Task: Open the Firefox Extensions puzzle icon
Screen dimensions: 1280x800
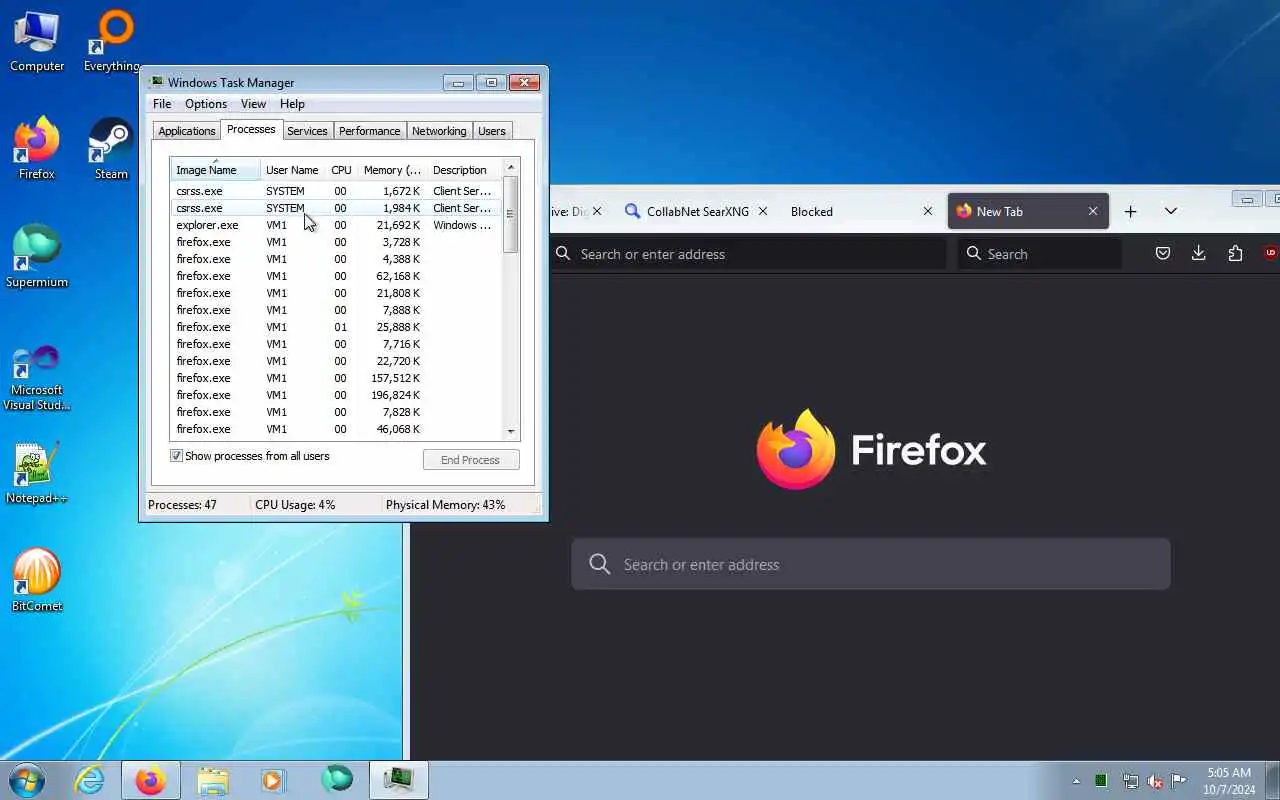Action: (x=1235, y=254)
